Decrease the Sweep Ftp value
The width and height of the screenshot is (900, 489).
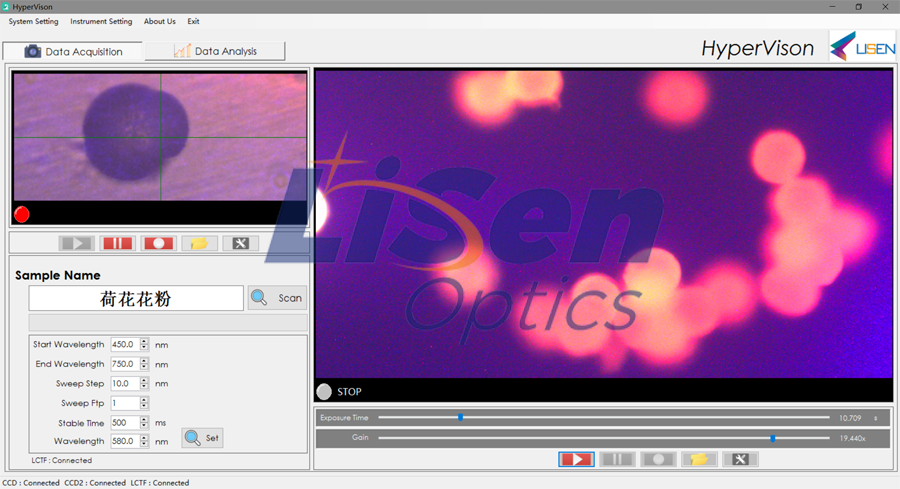(144, 406)
